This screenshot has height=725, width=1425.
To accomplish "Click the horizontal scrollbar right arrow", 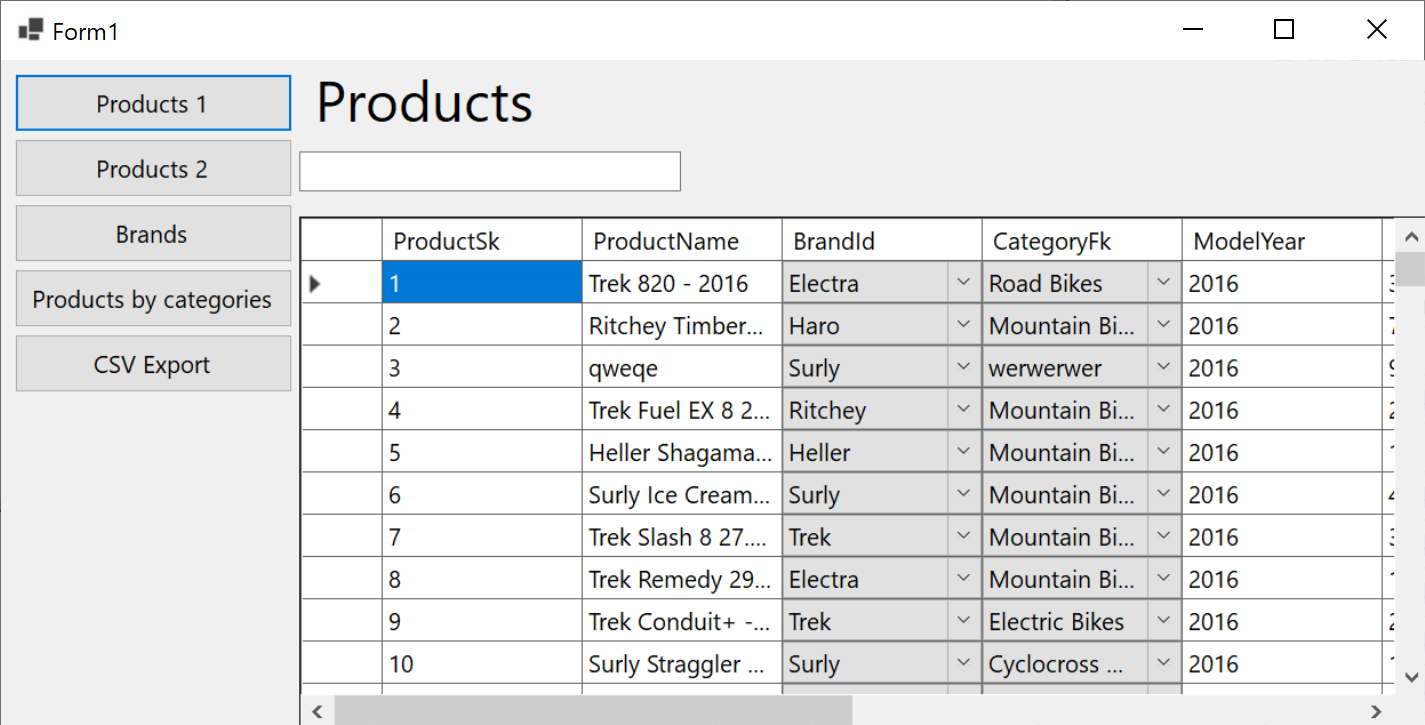I will tap(1376, 711).
